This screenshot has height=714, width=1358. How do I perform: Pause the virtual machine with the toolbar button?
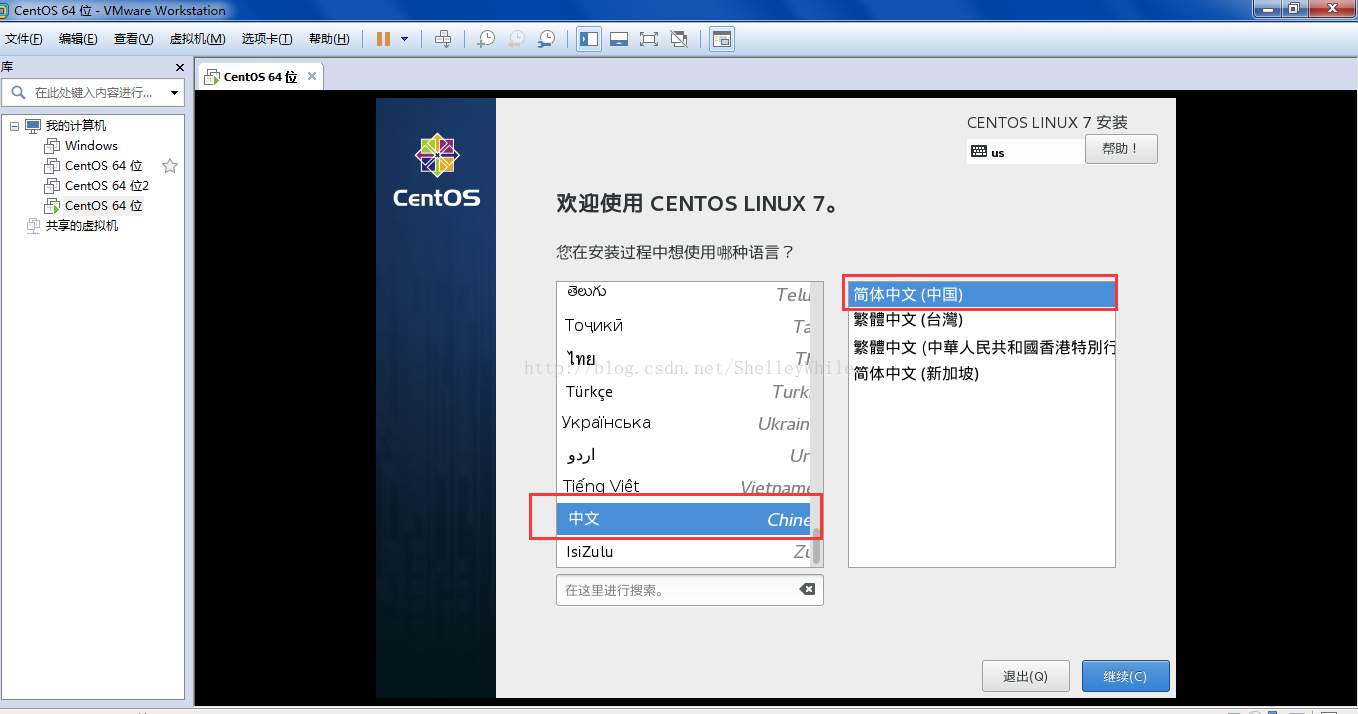click(x=383, y=39)
